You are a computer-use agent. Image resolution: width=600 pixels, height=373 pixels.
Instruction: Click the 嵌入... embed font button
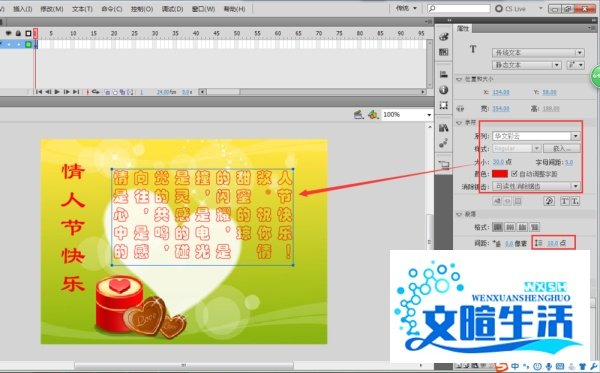[561, 148]
